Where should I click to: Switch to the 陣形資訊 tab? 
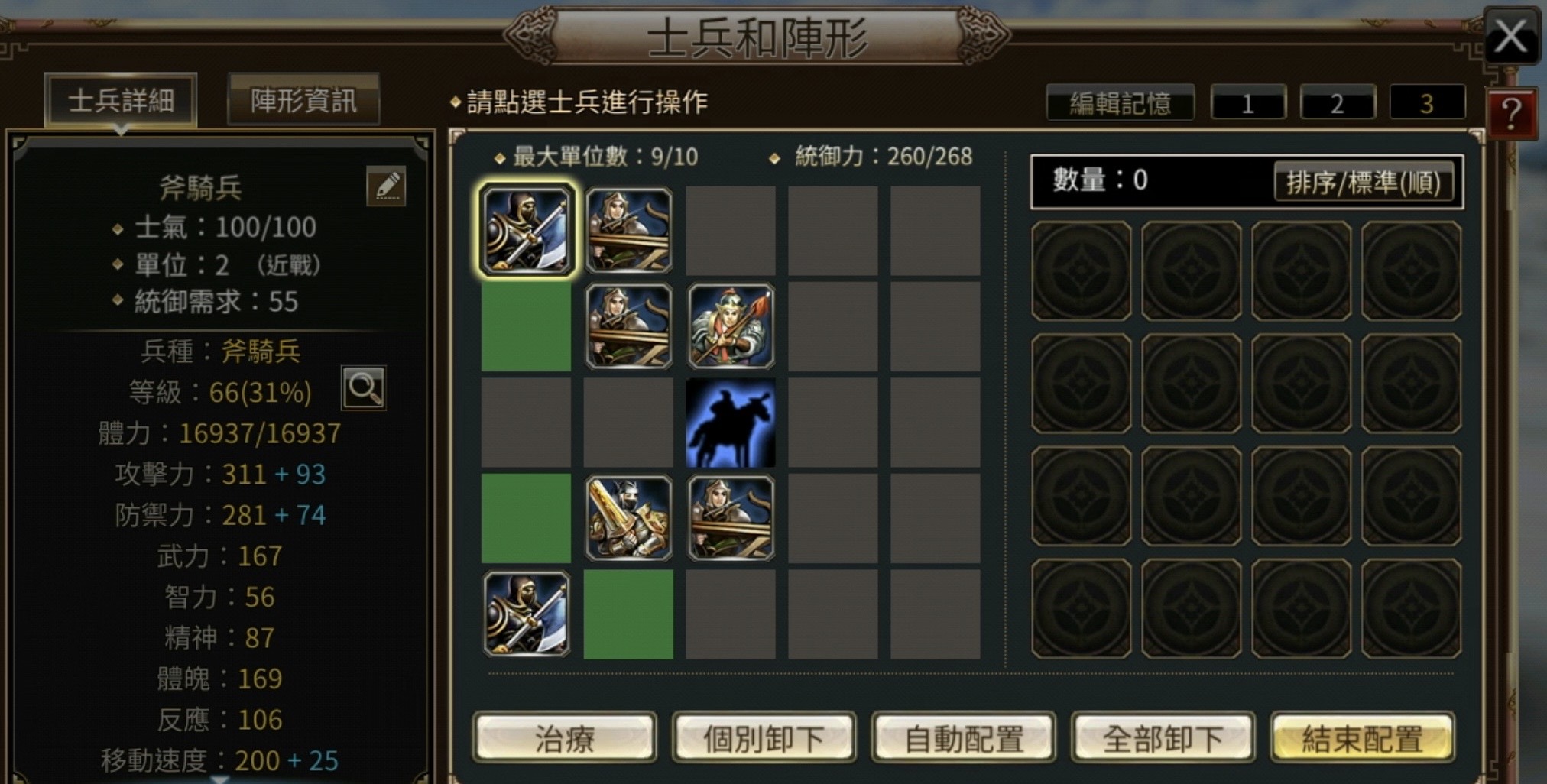(303, 100)
